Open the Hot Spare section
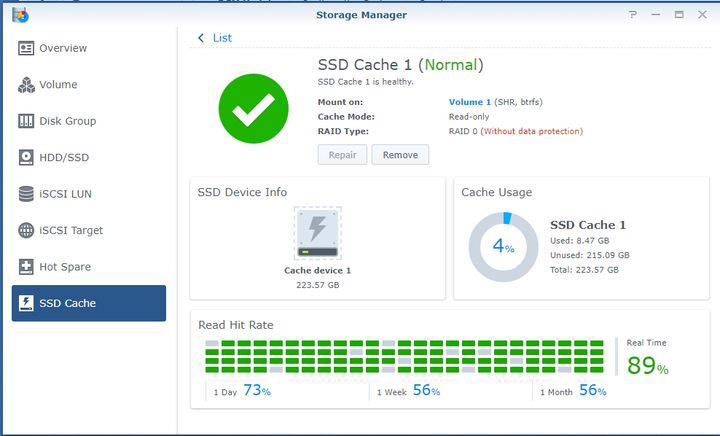This screenshot has width=720, height=436. [x=64, y=267]
